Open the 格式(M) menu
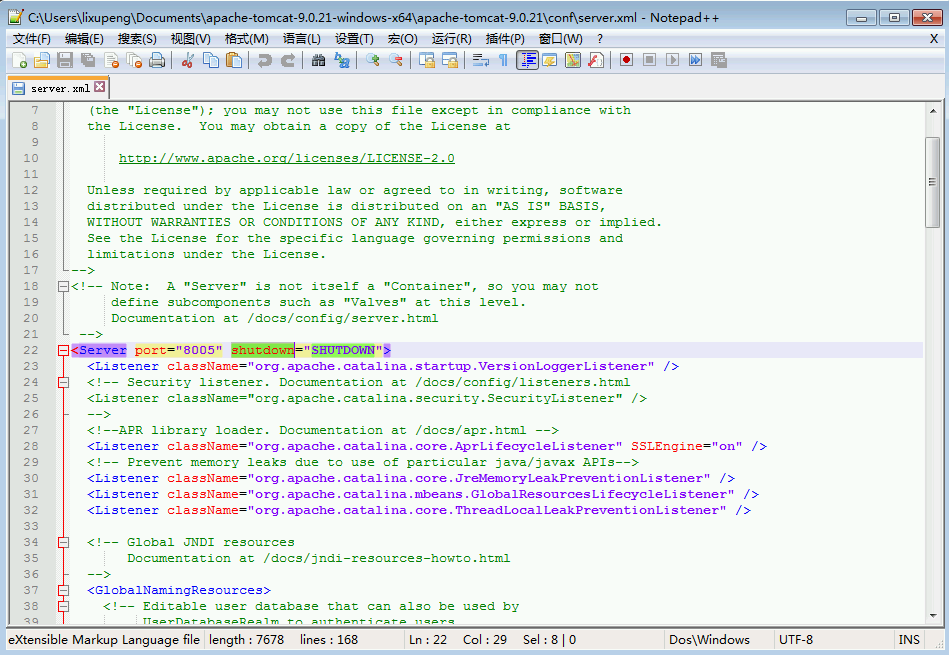 click(x=246, y=39)
